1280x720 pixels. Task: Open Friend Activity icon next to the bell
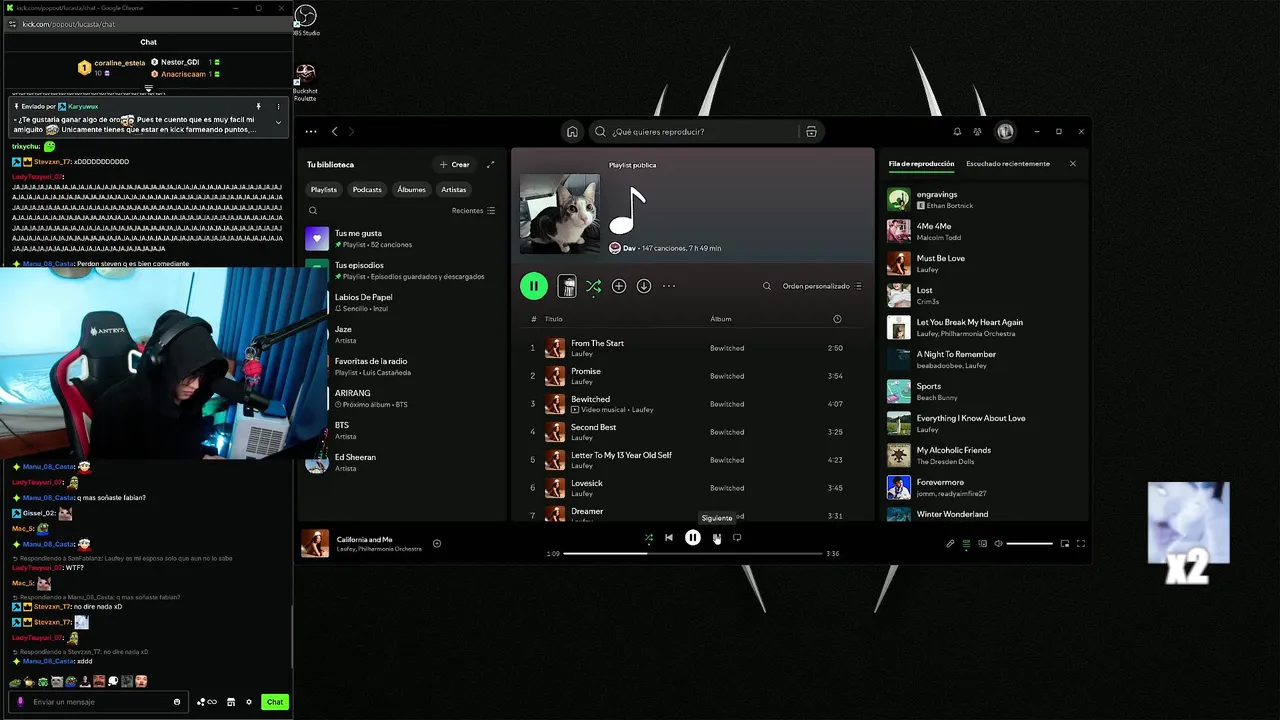(977, 131)
